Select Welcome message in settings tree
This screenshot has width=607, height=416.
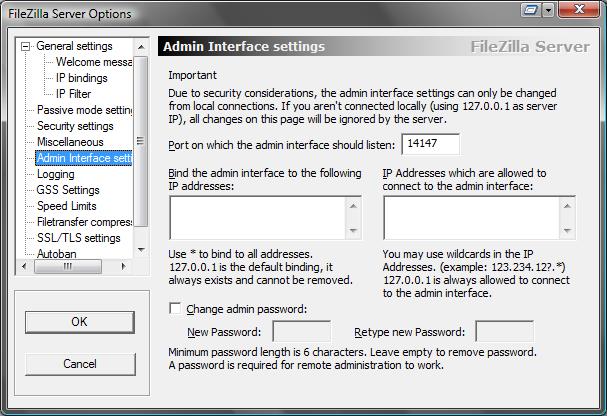point(93,62)
